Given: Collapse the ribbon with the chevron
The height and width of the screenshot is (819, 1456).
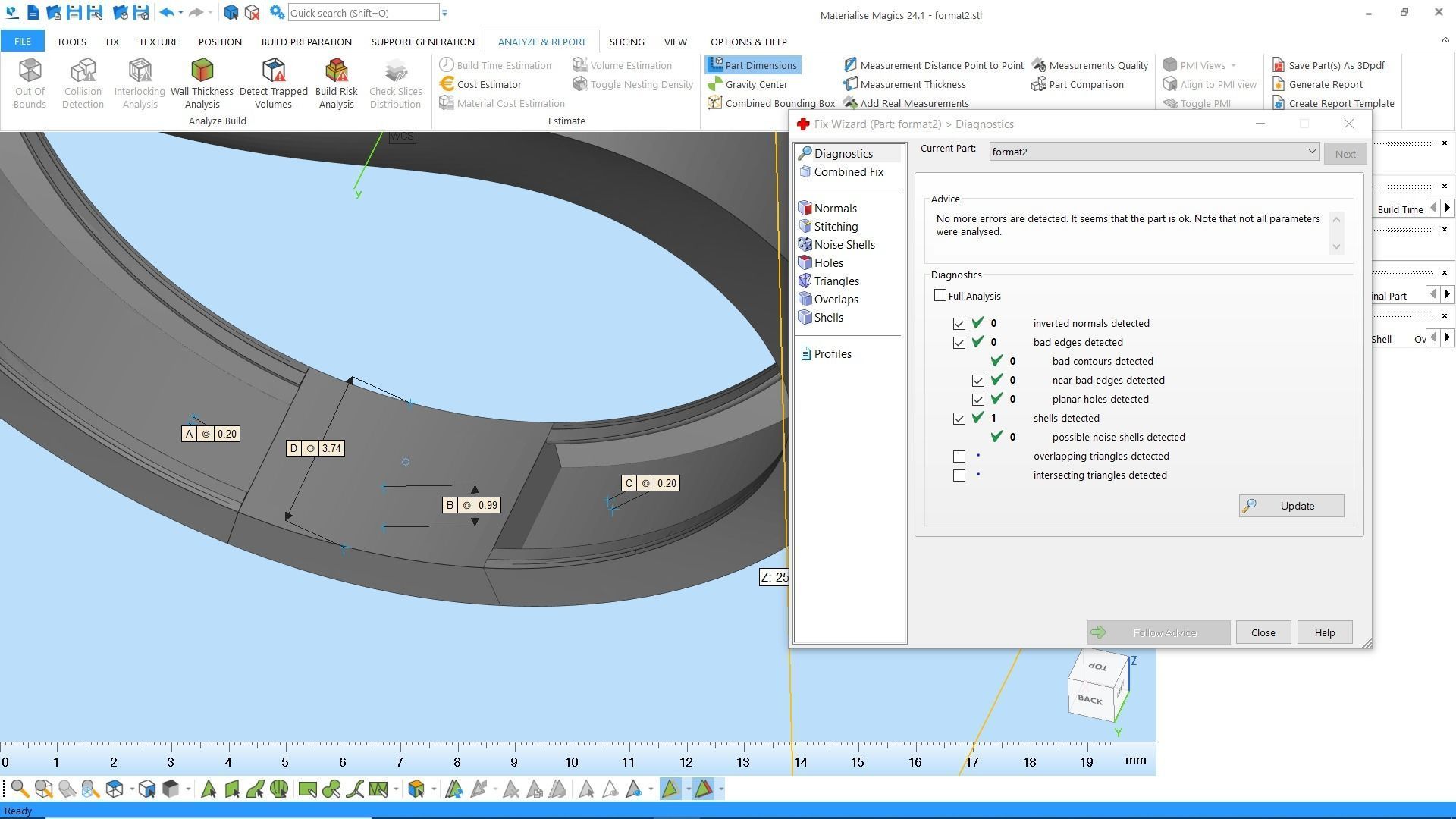Looking at the screenshot, I should 1445,40.
